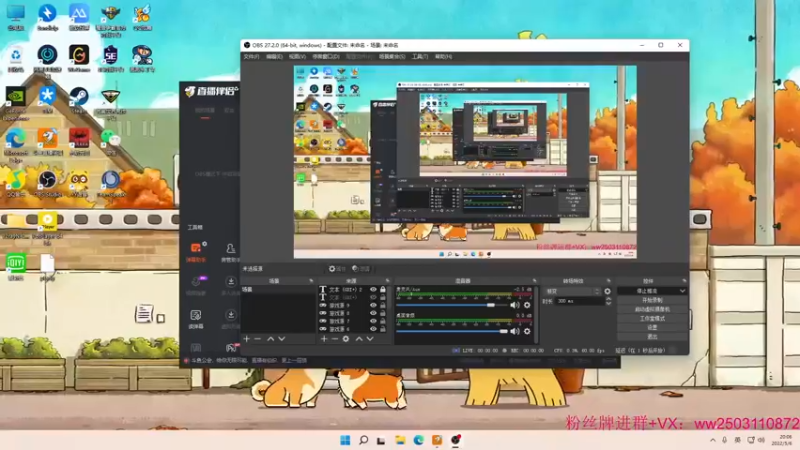Launch Steam from the desktop
The image size is (800, 450).
[x=79, y=100]
